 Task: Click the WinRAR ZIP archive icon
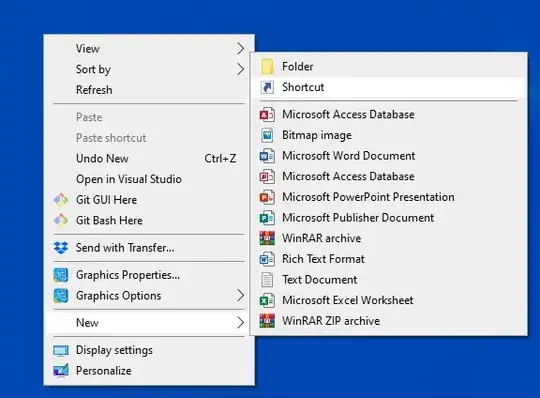pos(267,321)
